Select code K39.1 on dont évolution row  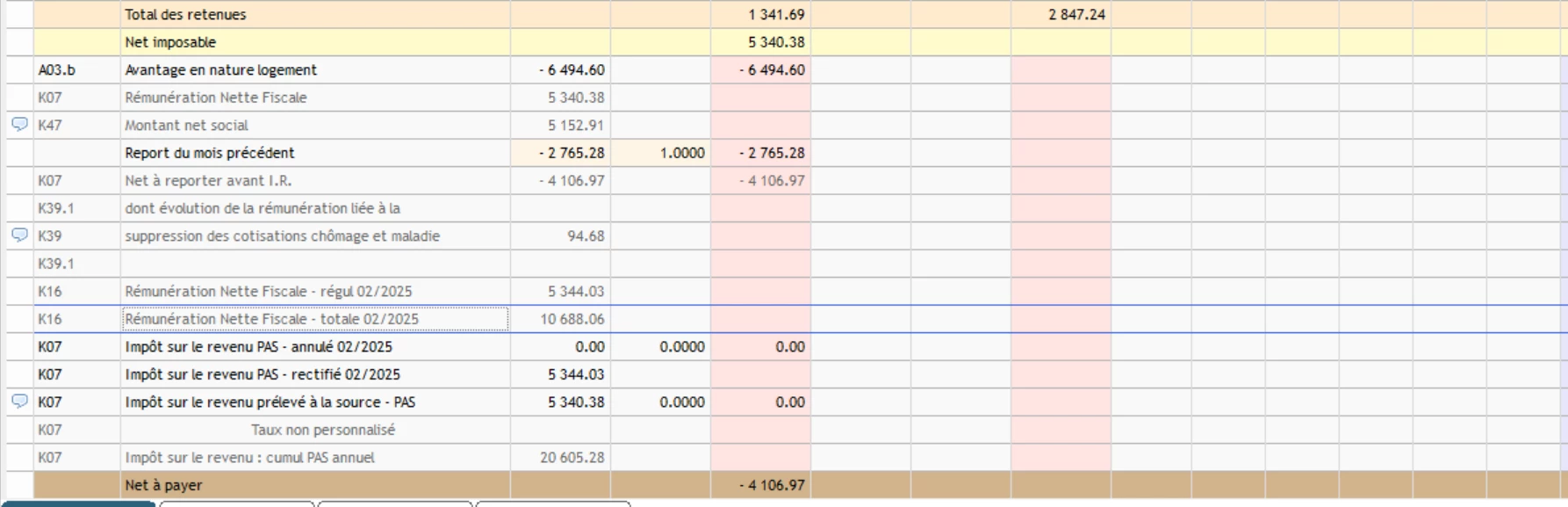click(56, 208)
